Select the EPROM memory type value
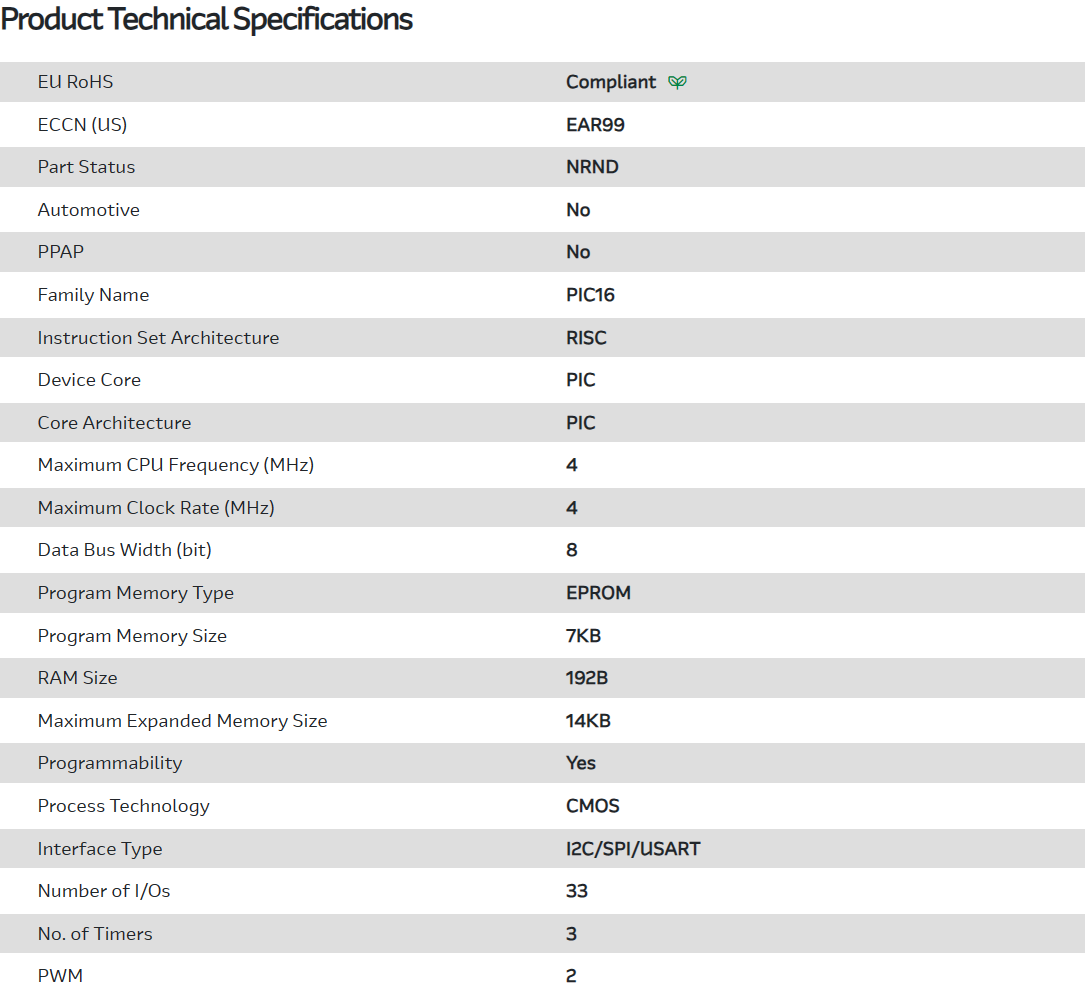Screen dimensions: 1085x992 click(x=598, y=593)
